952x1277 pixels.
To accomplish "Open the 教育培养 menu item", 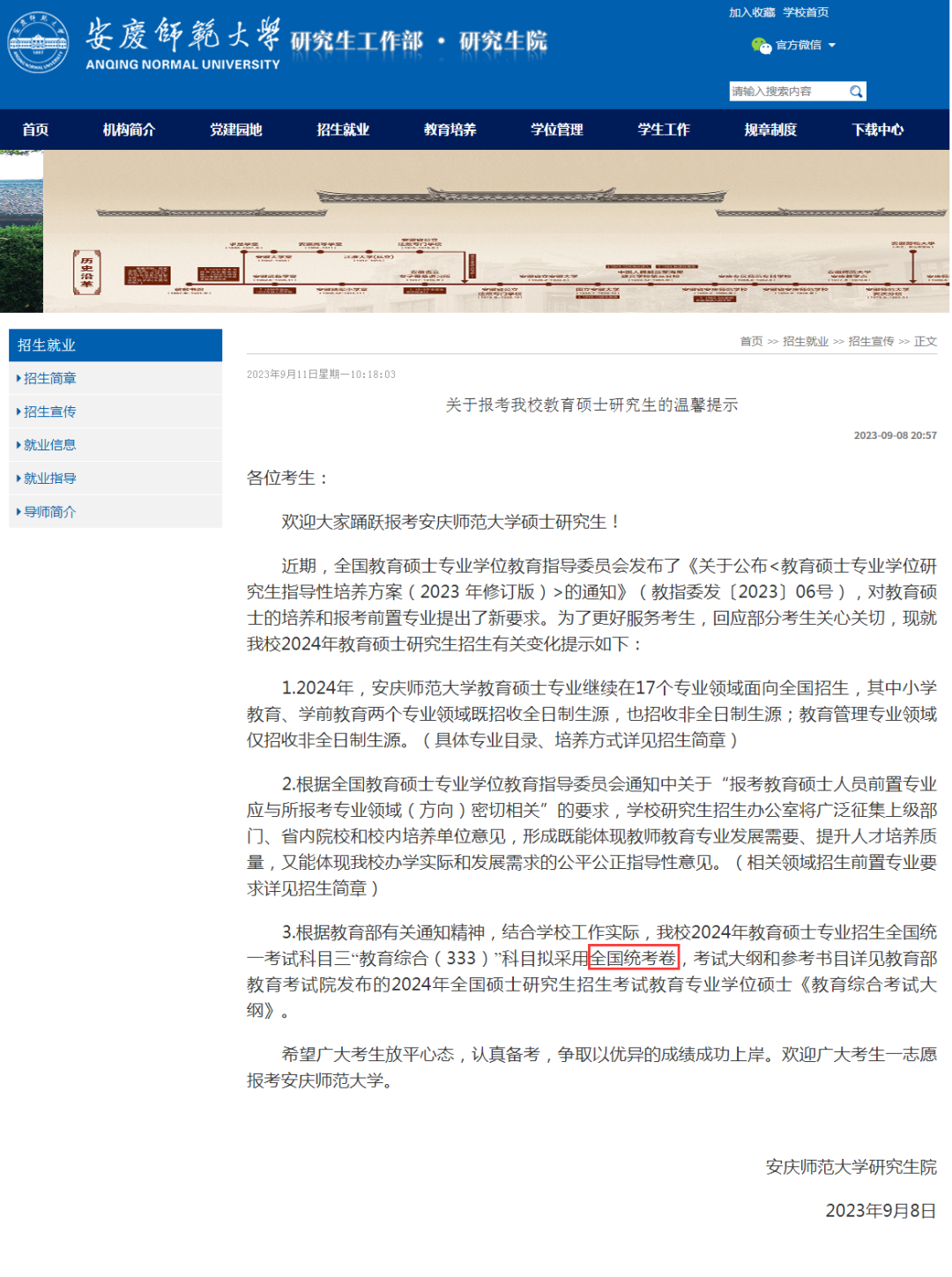I will point(450,130).
